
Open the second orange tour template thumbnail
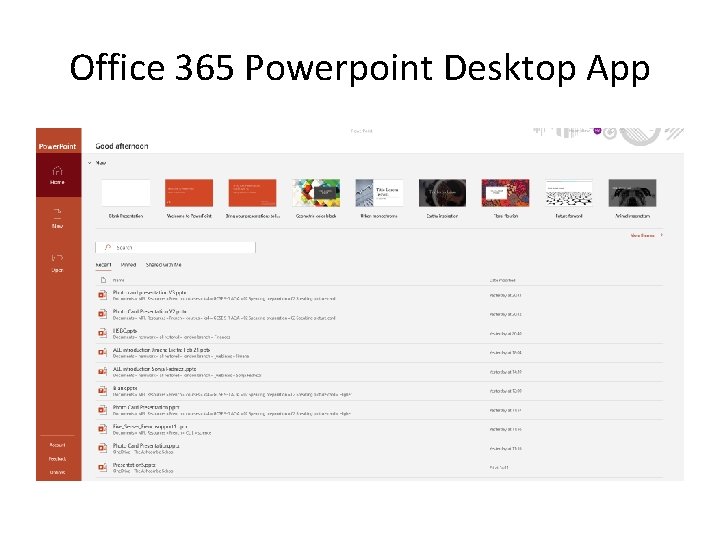[253, 193]
